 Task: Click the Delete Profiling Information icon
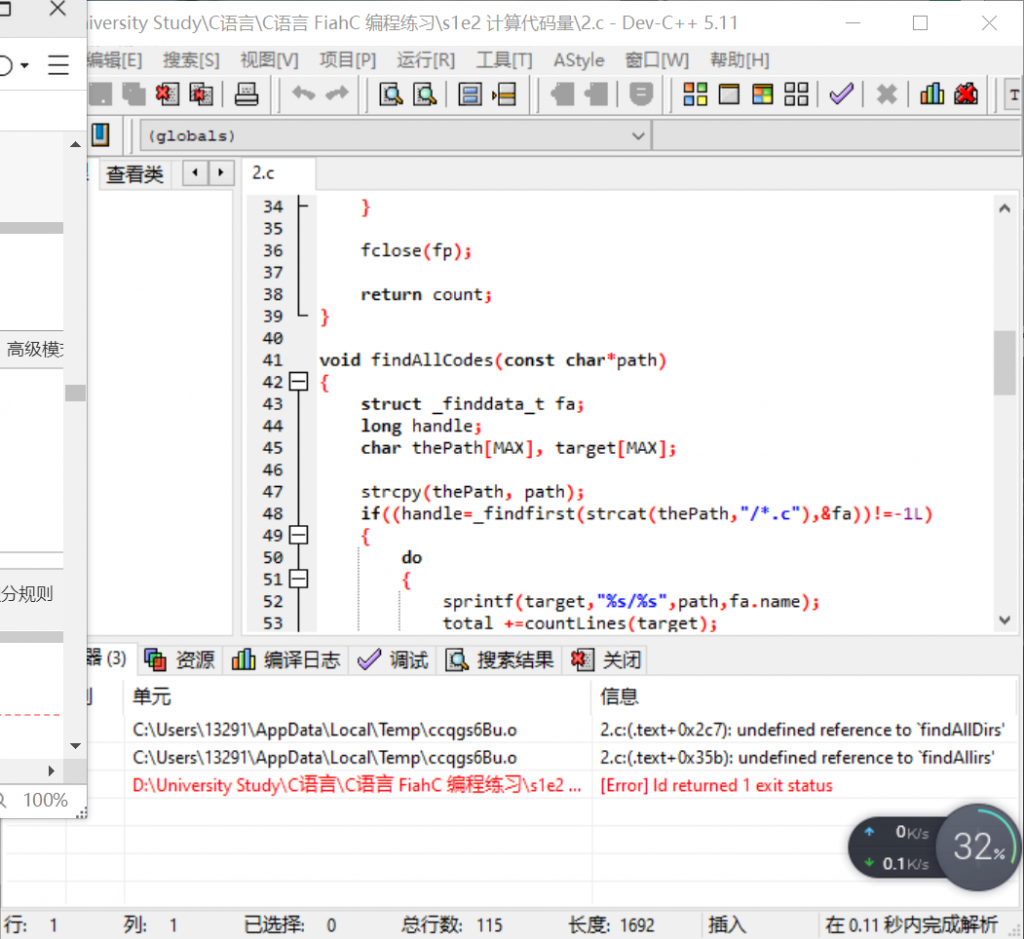965,95
